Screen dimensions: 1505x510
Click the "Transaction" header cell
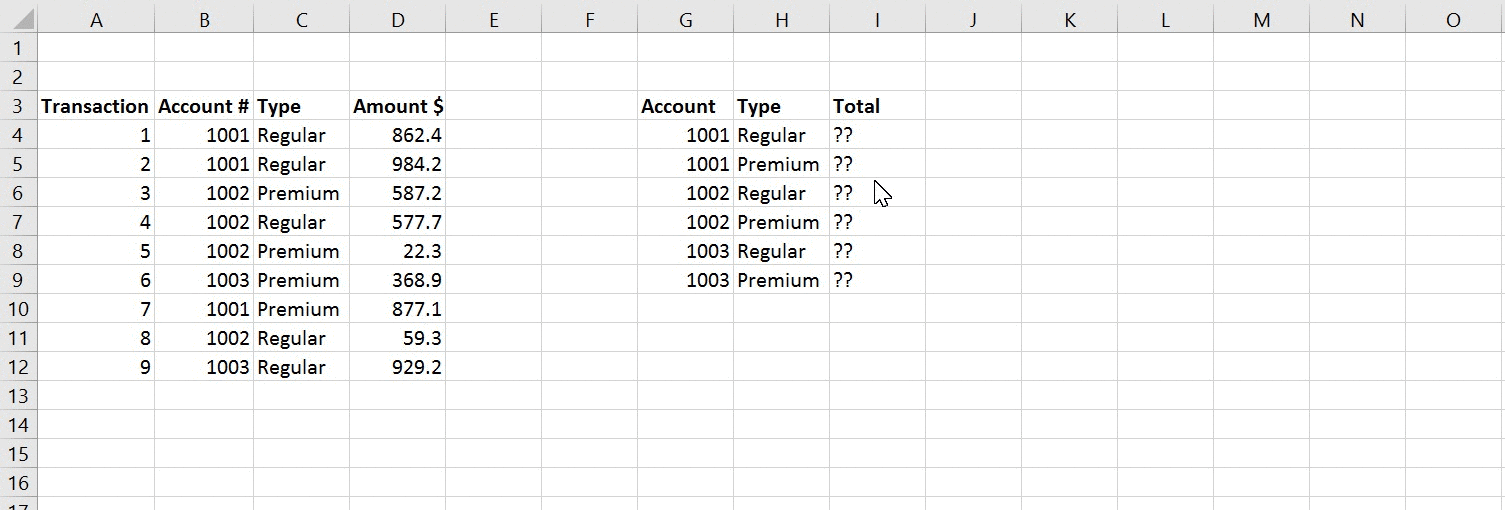(x=95, y=106)
